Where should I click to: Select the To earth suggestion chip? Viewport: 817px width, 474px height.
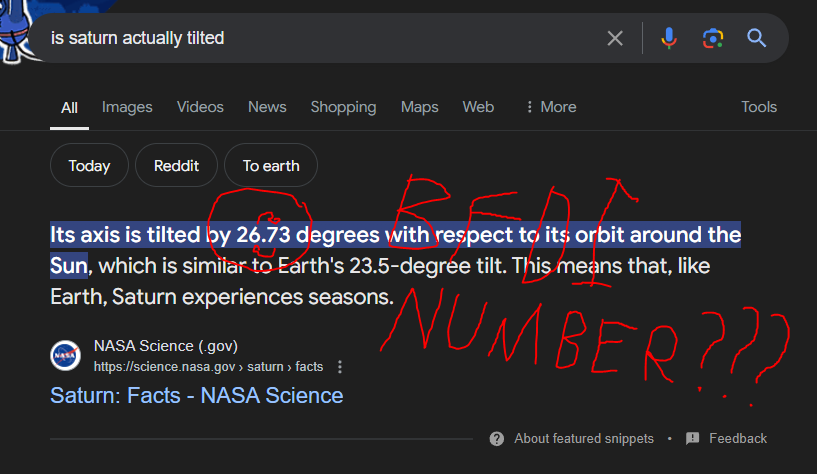point(271,166)
